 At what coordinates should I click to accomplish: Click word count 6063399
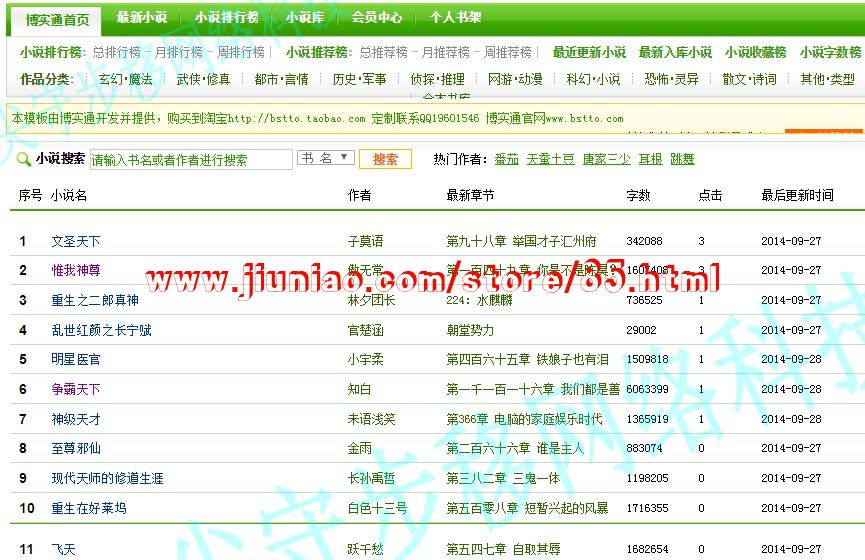(x=647, y=390)
